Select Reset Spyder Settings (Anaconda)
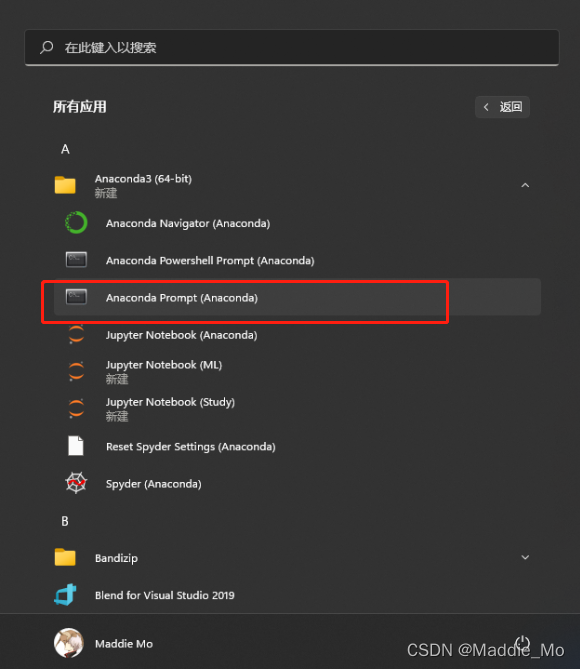This screenshot has width=580, height=669. click(x=191, y=447)
